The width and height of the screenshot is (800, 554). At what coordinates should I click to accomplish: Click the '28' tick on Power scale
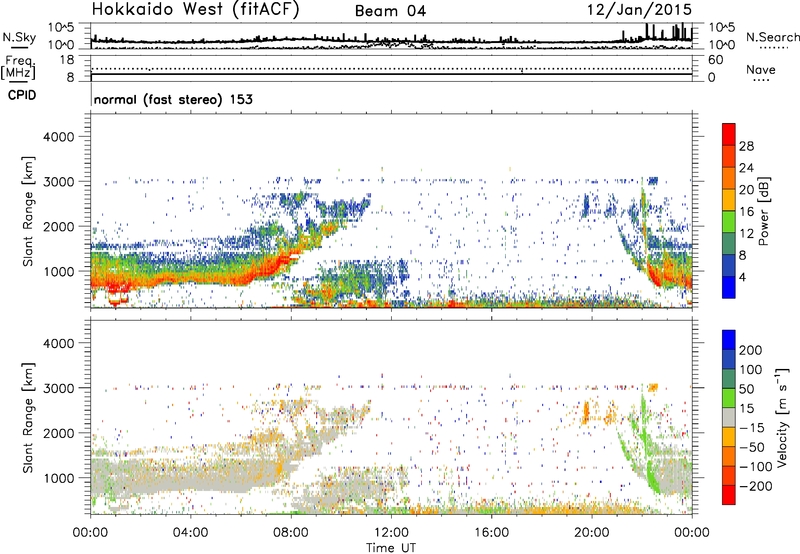(746, 146)
